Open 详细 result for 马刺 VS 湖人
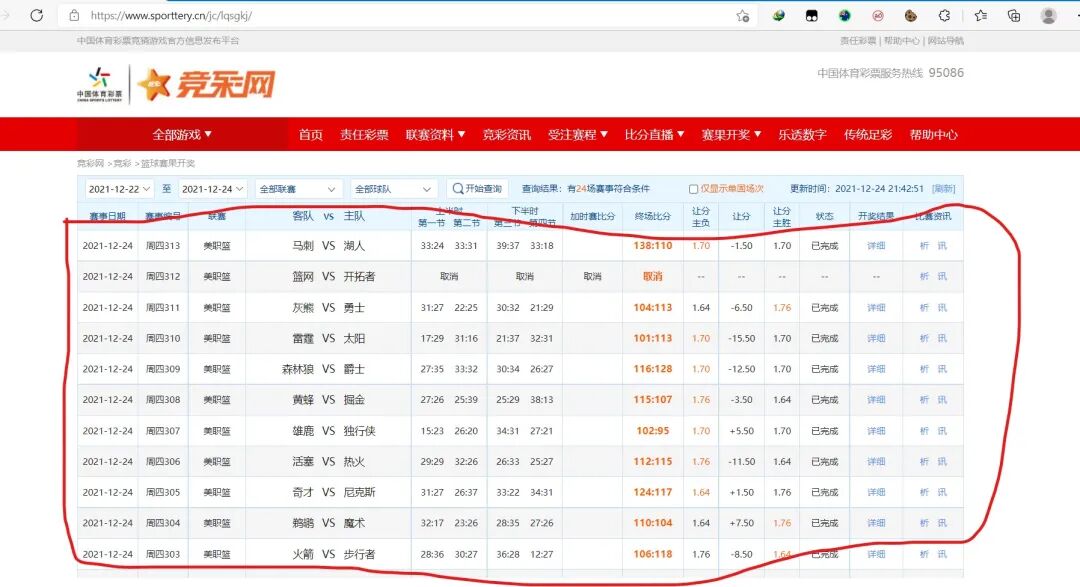 (876, 246)
